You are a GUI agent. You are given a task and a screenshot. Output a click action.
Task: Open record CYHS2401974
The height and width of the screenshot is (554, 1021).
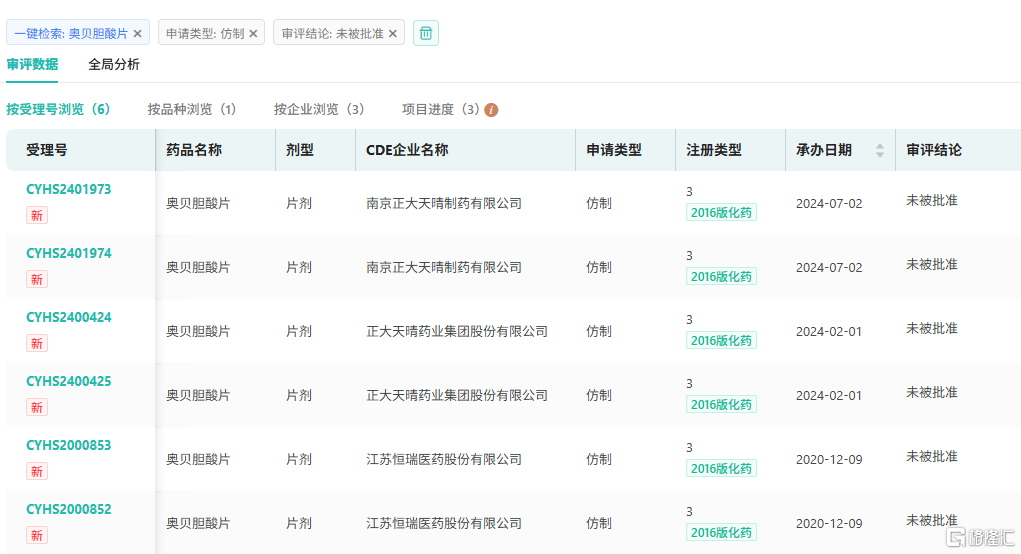point(68,253)
